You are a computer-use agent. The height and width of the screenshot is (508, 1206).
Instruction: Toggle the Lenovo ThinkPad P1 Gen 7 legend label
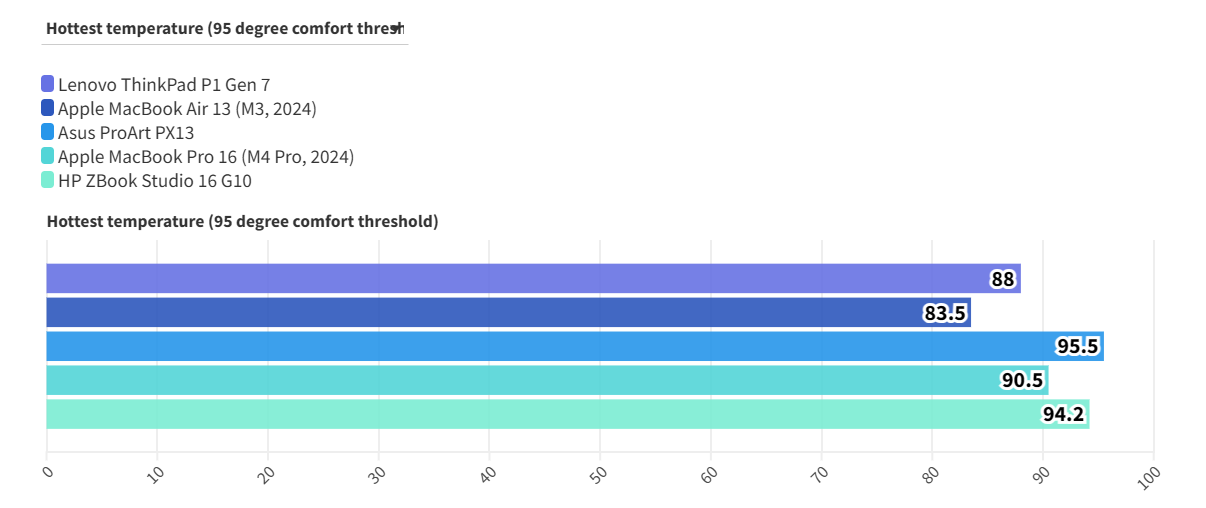point(164,84)
